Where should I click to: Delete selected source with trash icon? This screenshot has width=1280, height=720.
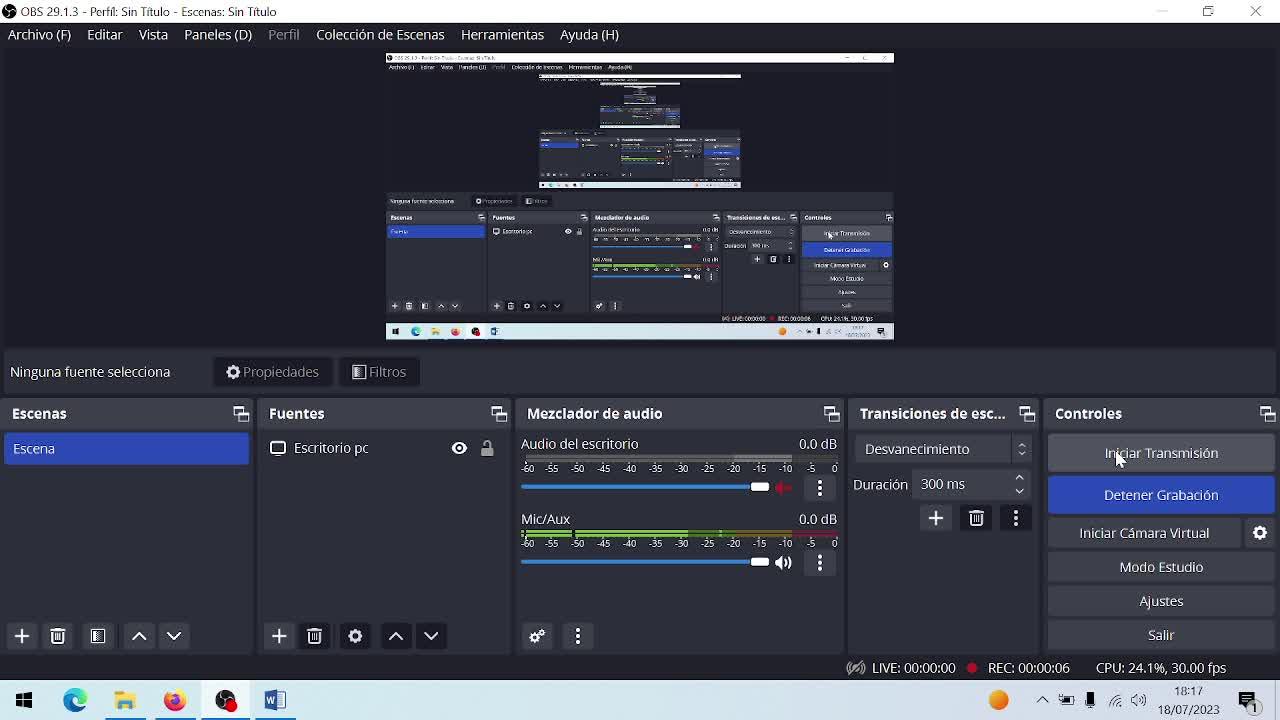(x=315, y=636)
